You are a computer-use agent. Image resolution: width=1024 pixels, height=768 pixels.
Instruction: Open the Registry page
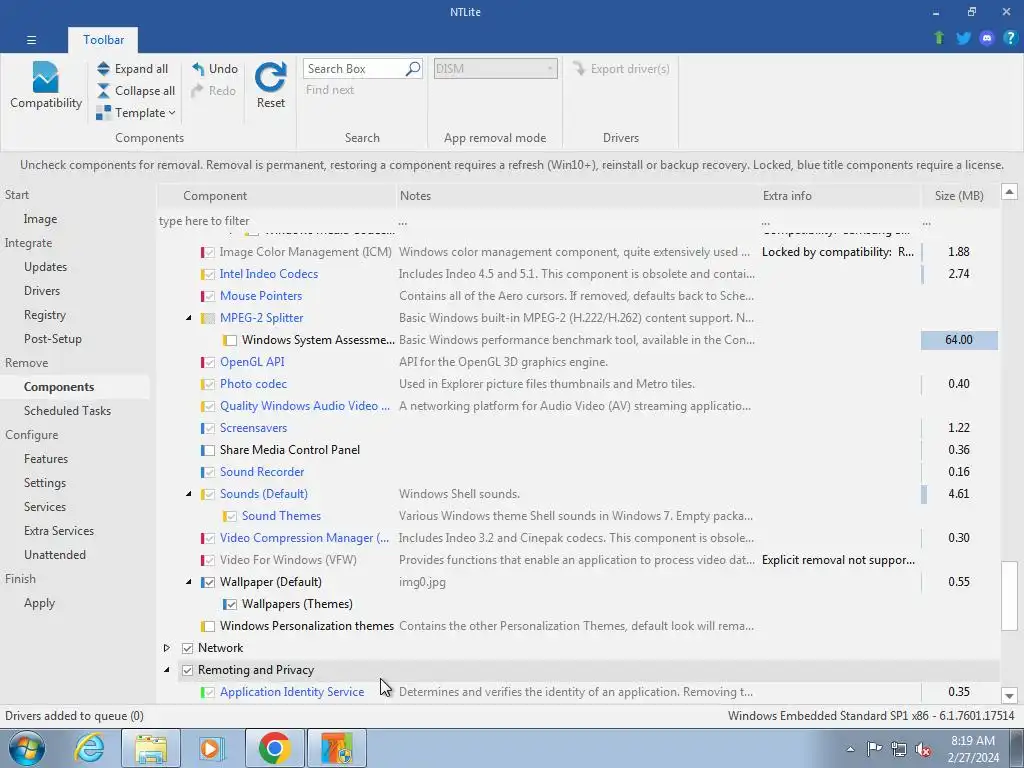coord(45,315)
